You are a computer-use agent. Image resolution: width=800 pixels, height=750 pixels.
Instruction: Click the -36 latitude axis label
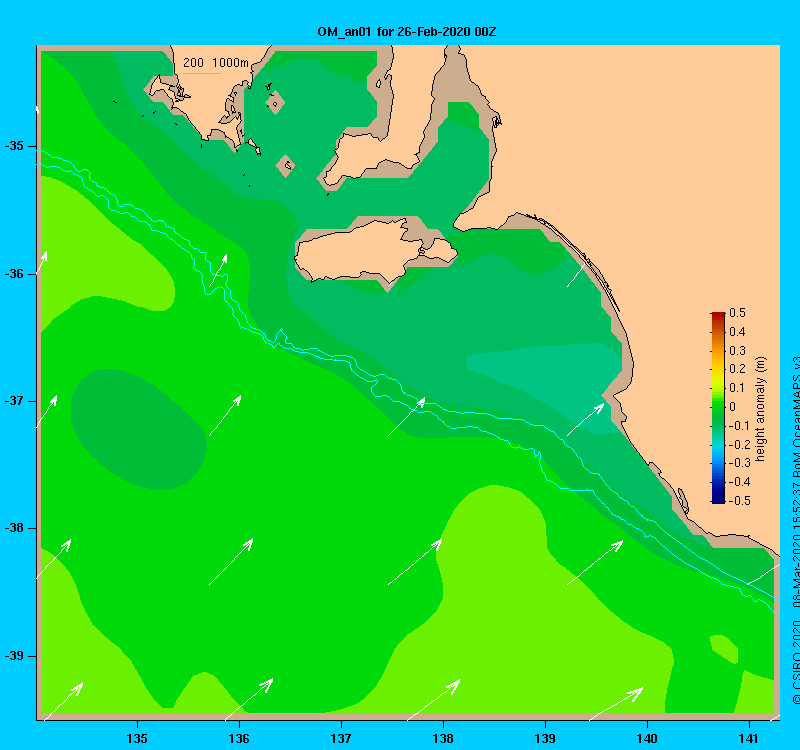tap(14, 274)
